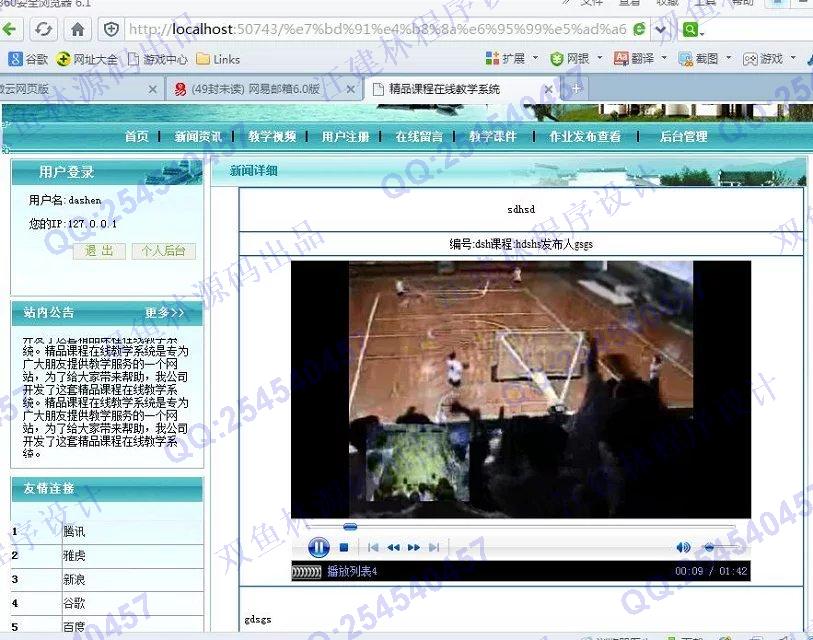Click the 用户名: dashen text
The width and height of the screenshot is (813, 640).
pyautogui.click(x=65, y=200)
